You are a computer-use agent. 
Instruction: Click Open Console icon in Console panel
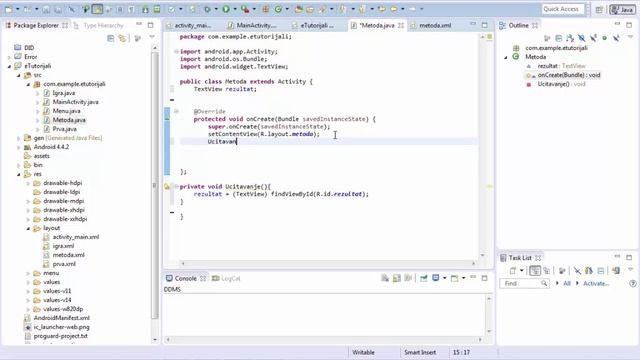454,278
